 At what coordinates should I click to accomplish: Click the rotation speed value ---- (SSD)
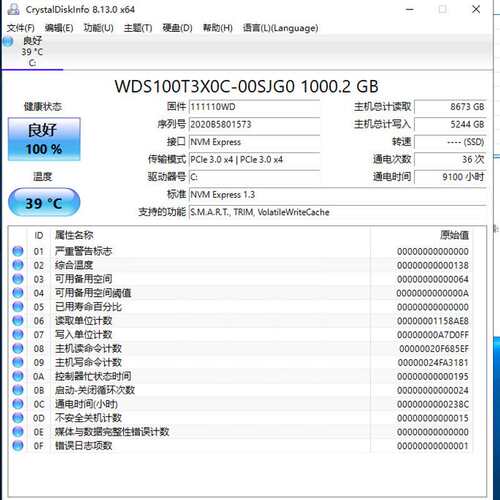(450, 142)
